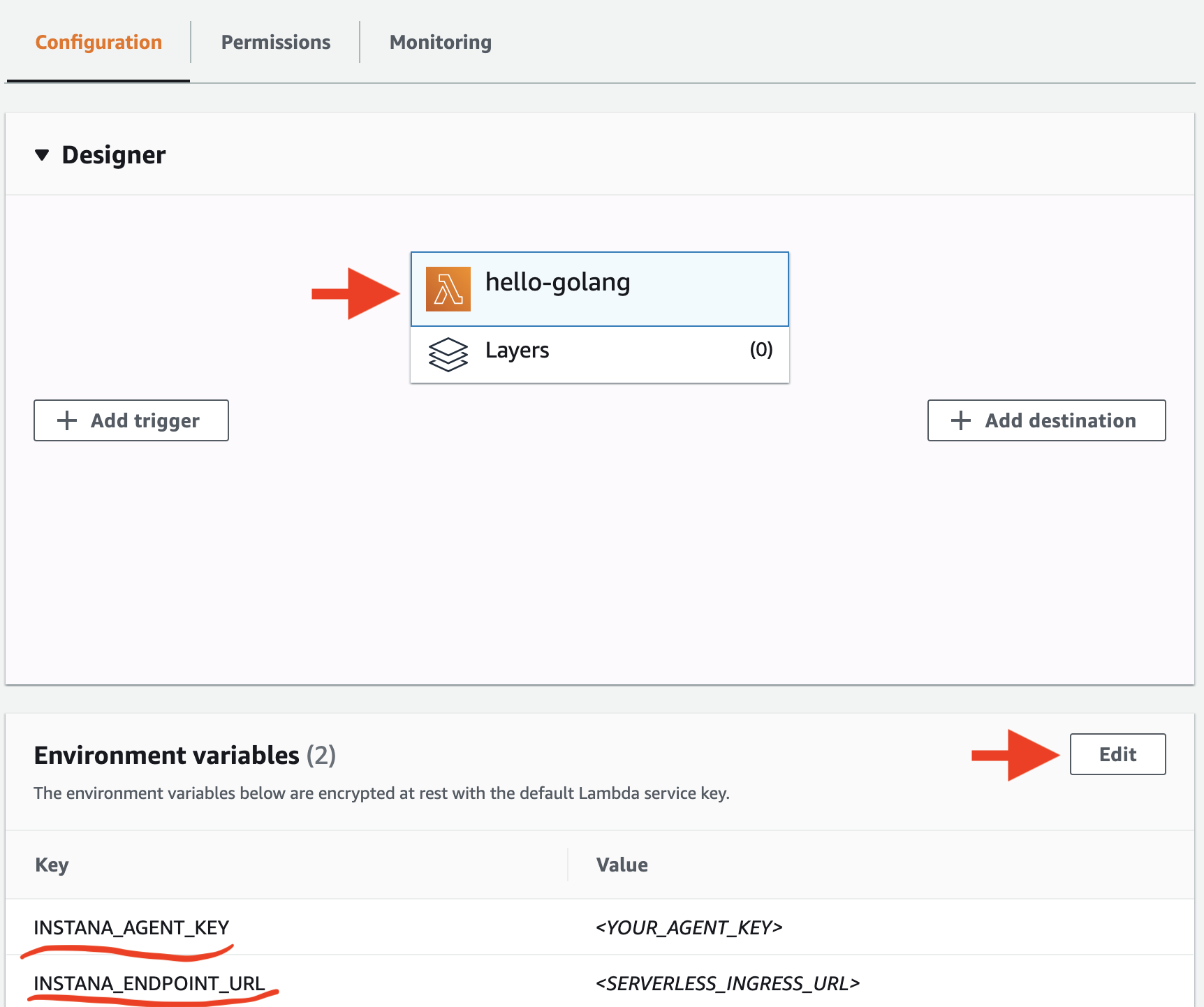Select the INSTANA_AGENT_KEY variable row
Screen dimensions: 1204x1007
point(131,927)
